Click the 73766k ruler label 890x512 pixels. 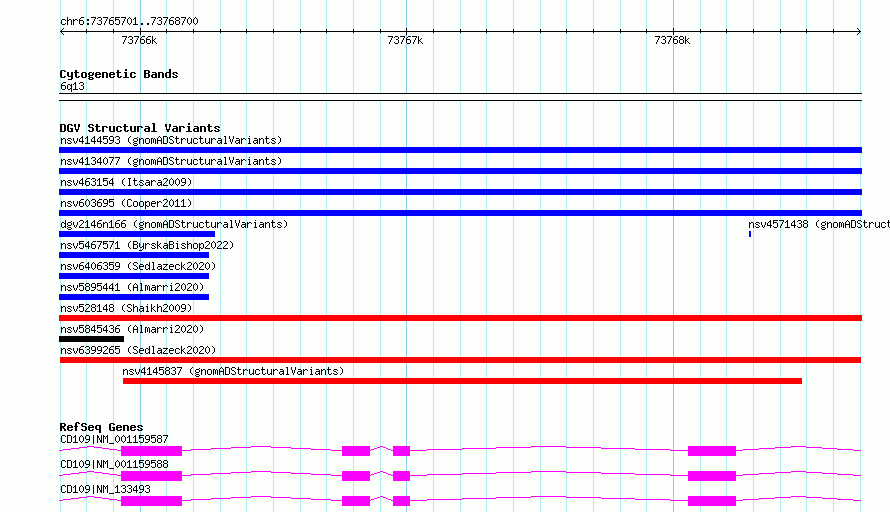(139, 40)
